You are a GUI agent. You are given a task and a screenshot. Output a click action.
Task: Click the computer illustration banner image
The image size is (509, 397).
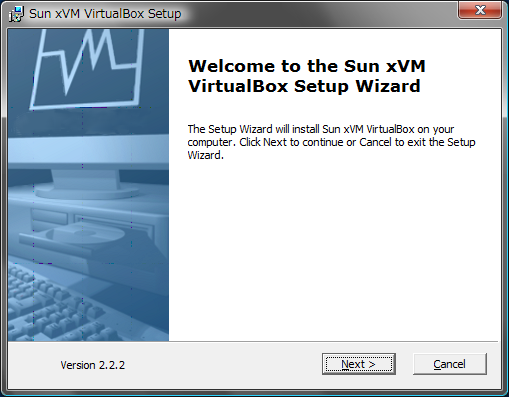(89, 185)
